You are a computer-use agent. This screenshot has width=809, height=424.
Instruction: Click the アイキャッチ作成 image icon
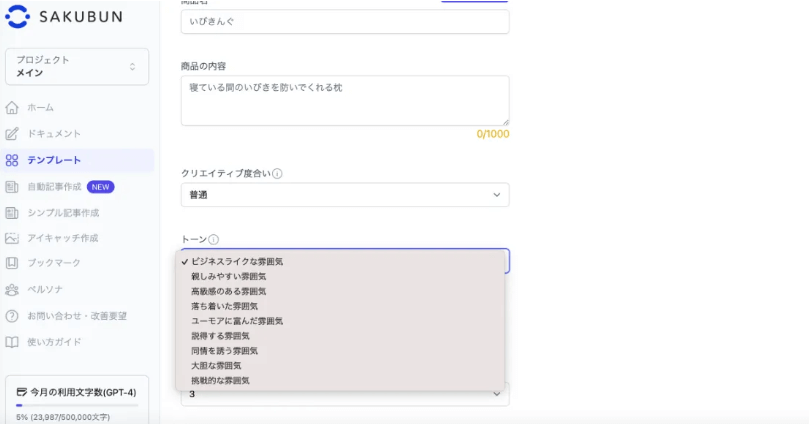pyautogui.click(x=12, y=238)
